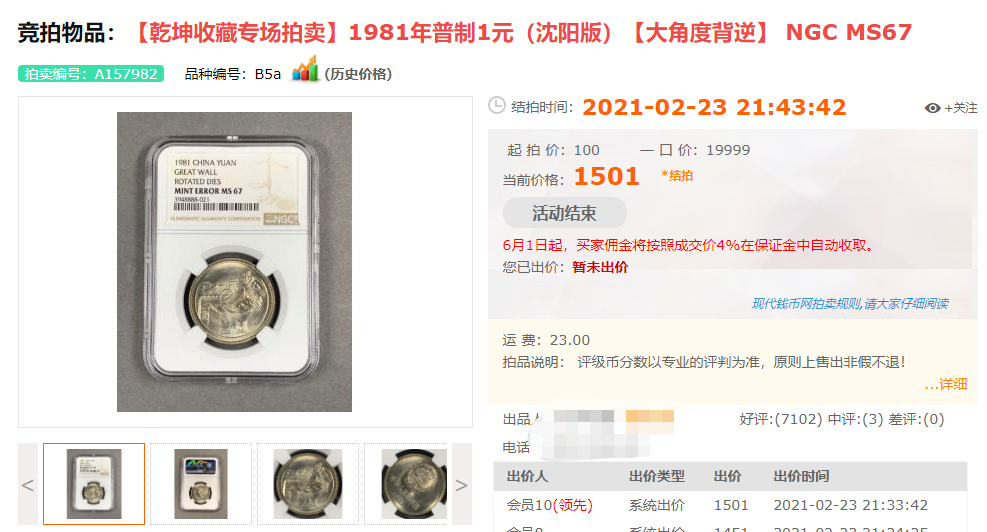Show previous thumbnails with left arrow
The width and height of the screenshot is (987, 532).
click(x=28, y=484)
